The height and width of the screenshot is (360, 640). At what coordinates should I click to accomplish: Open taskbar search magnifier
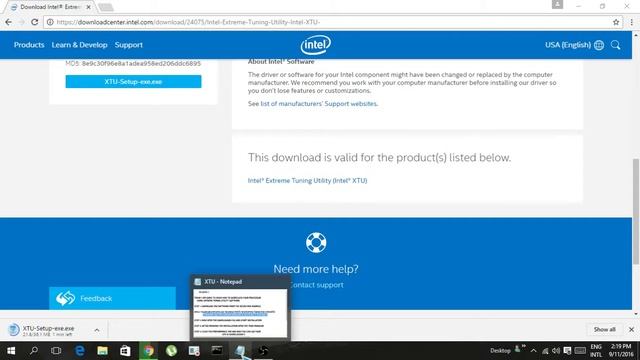(x=34, y=351)
